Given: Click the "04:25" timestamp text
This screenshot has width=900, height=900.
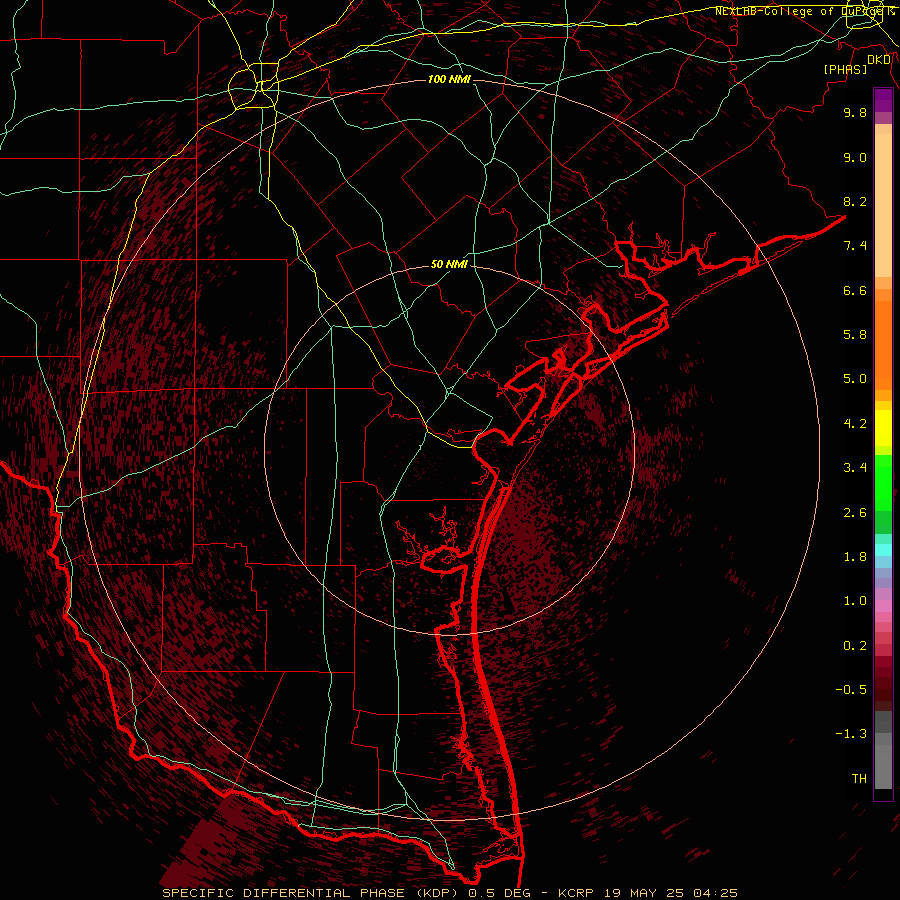Looking at the screenshot, I should (715, 893).
